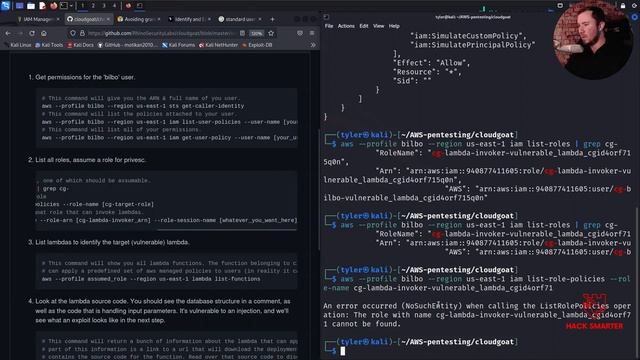This screenshot has height=360, width=640.
Task: Open the file manager panel icon
Action: coord(31,6)
